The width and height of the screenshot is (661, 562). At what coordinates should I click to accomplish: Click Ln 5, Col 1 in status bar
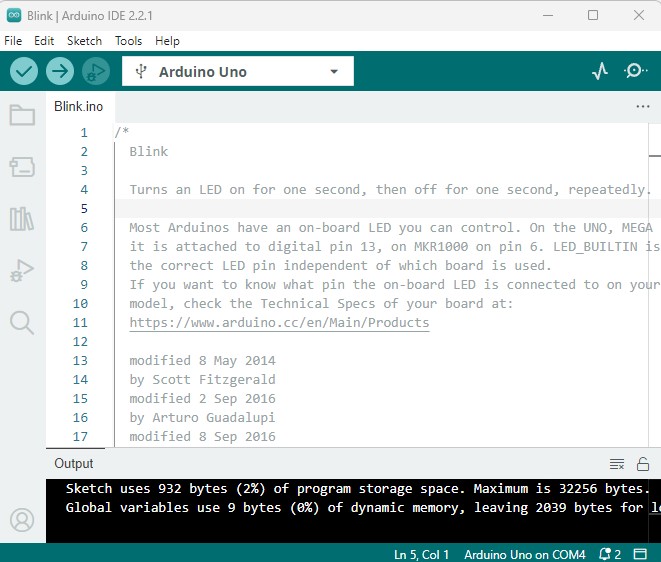(421, 554)
